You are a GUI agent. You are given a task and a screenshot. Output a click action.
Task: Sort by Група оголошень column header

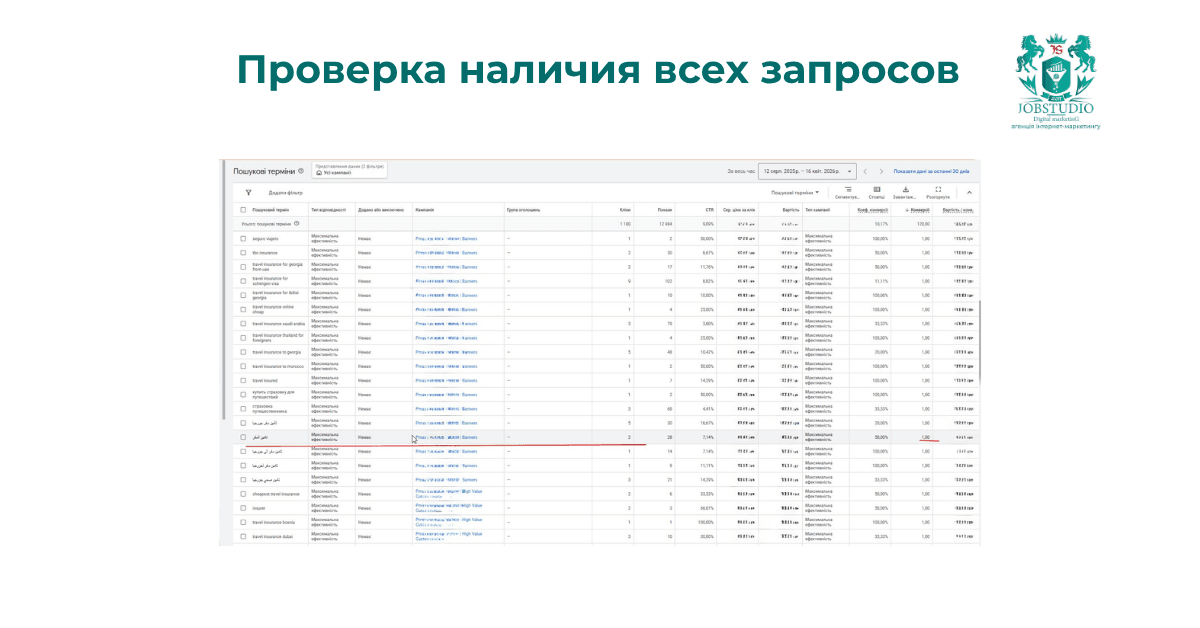[523, 210]
